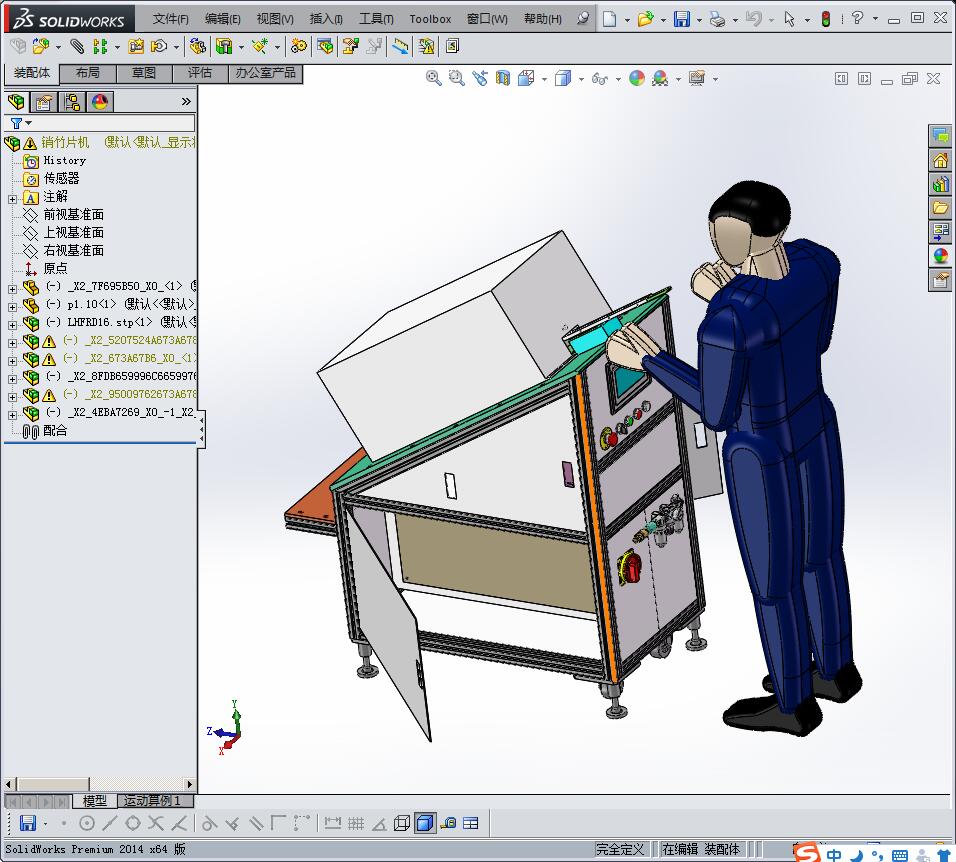This screenshot has height=862, width=956.
Task: Click the Rebuild traffic light icon
Action: pos(826,19)
